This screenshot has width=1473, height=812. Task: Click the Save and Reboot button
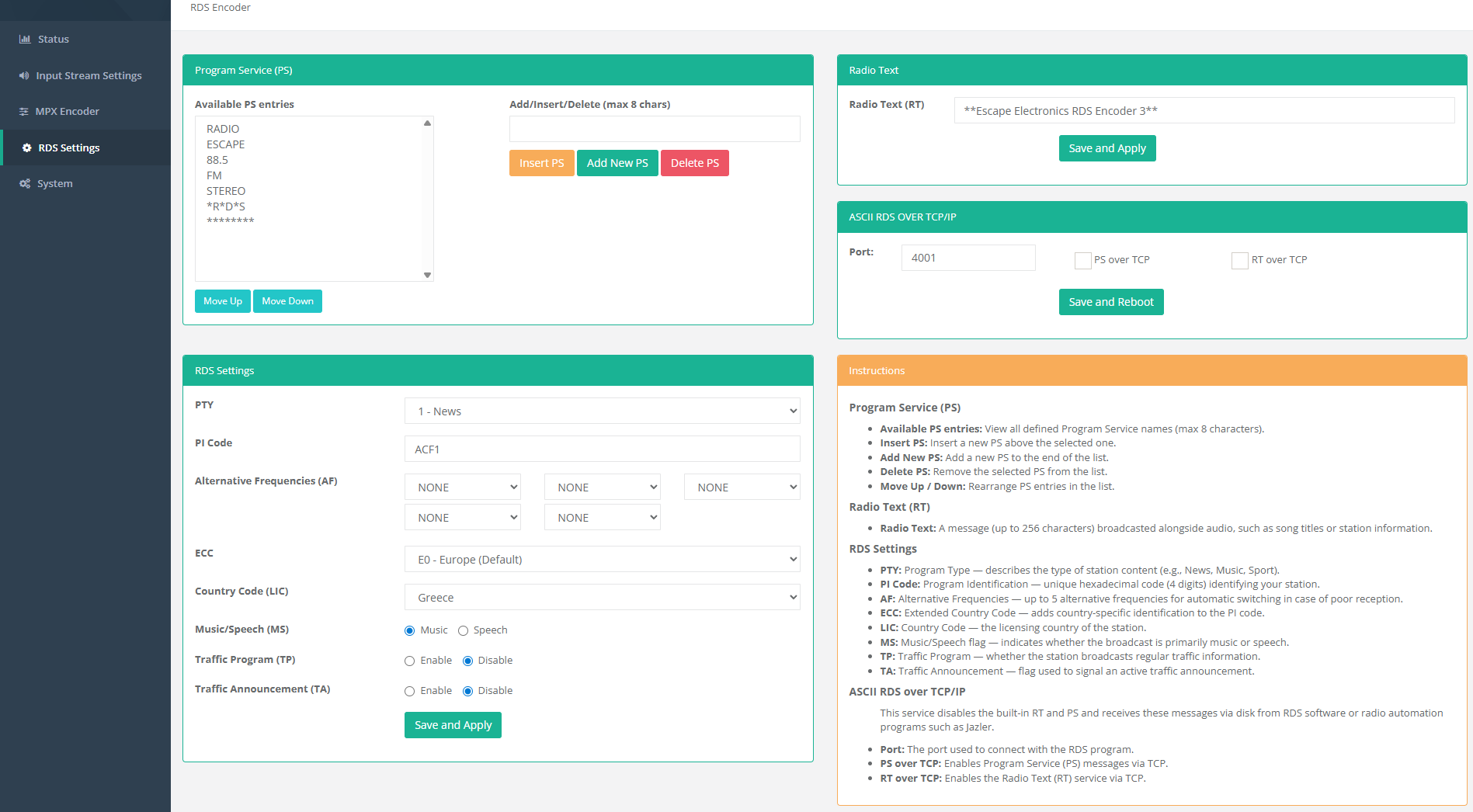(x=1110, y=302)
